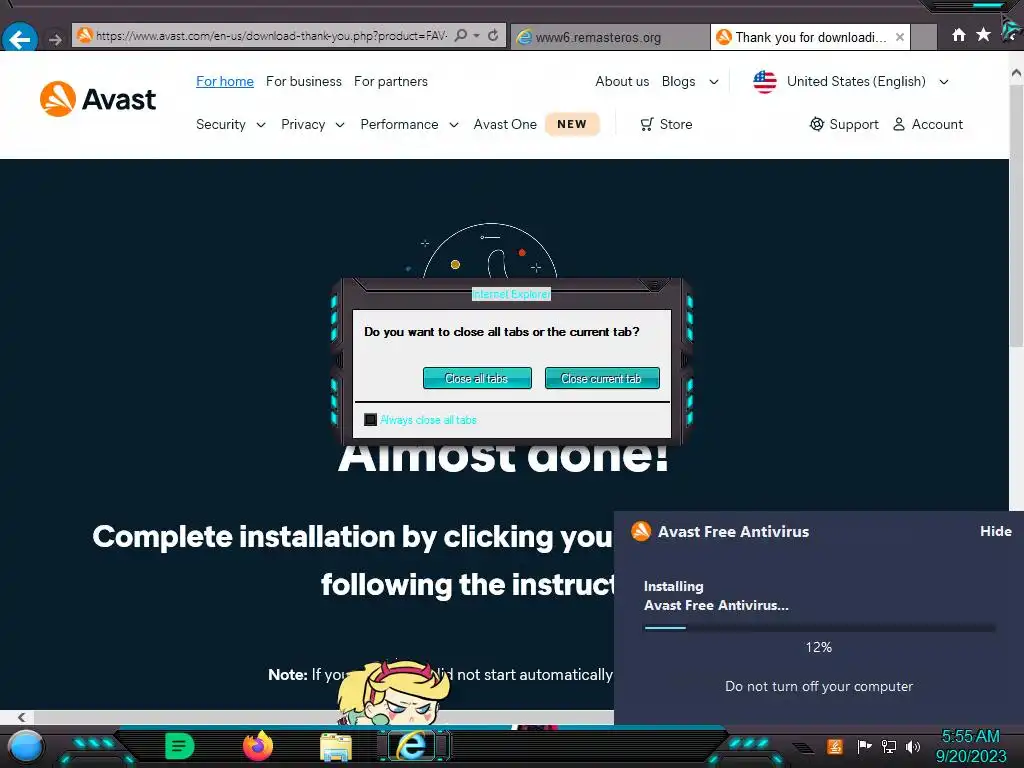This screenshot has width=1024, height=768.
Task: Launch Firefox from the taskbar
Action: click(x=258, y=746)
